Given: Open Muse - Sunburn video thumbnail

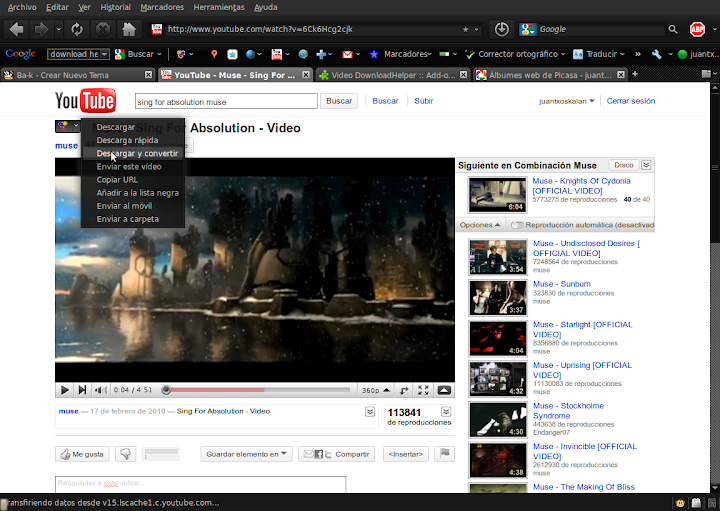Looking at the screenshot, I should (497, 298).
